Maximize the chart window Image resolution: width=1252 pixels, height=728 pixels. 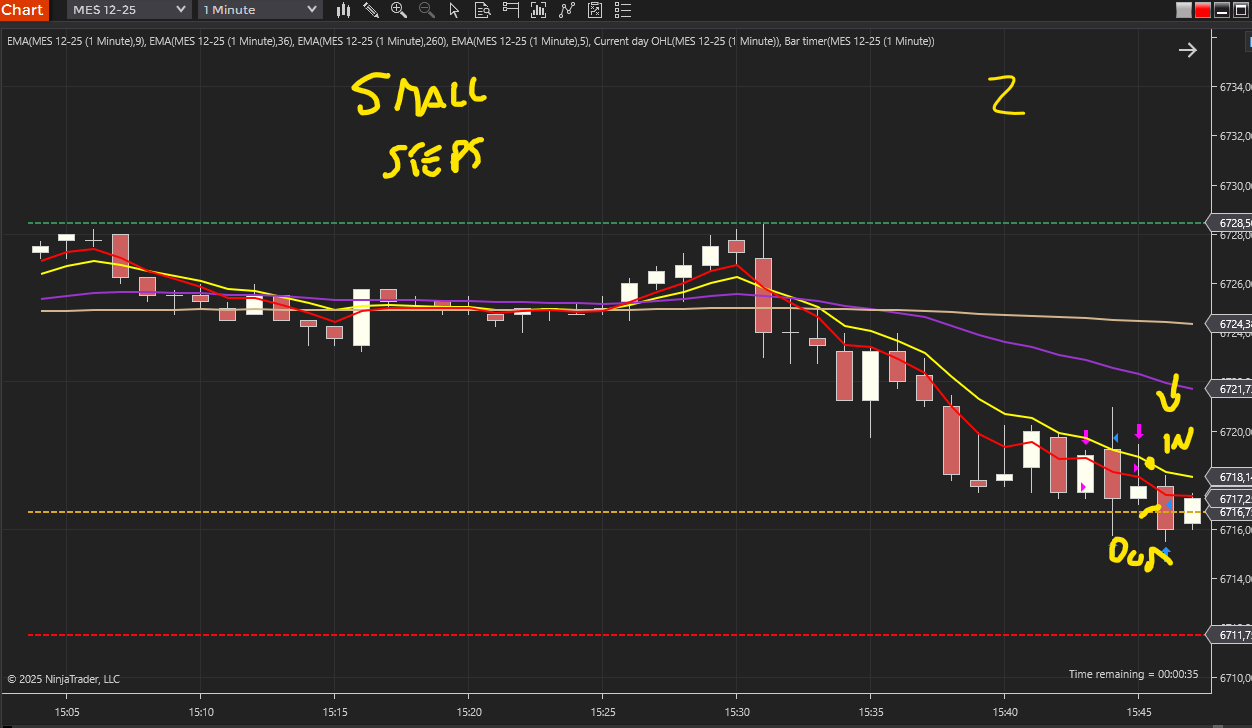tap(1241, 10)
